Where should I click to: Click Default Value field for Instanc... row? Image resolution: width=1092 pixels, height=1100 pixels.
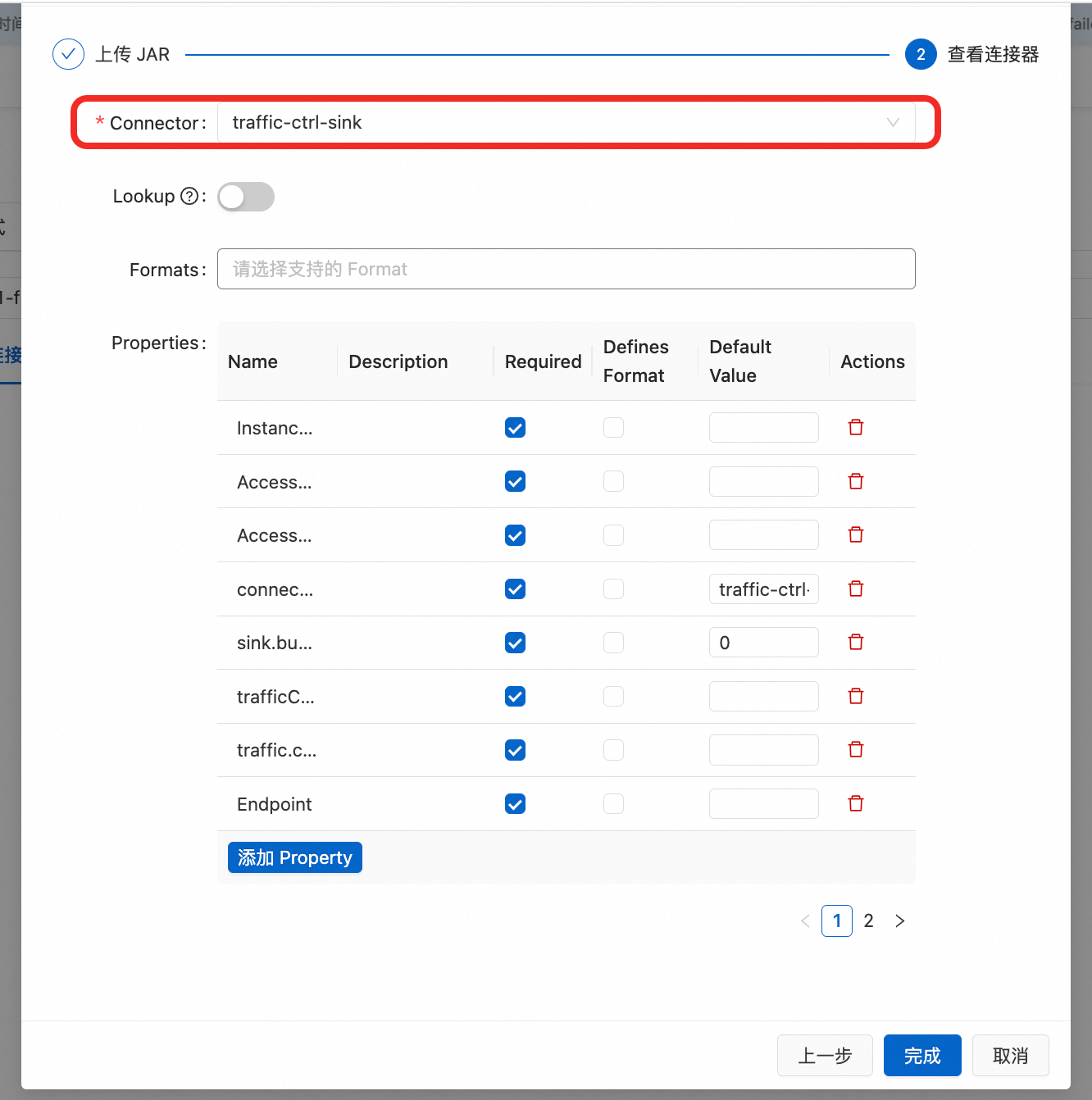click(x=764, y=428)
